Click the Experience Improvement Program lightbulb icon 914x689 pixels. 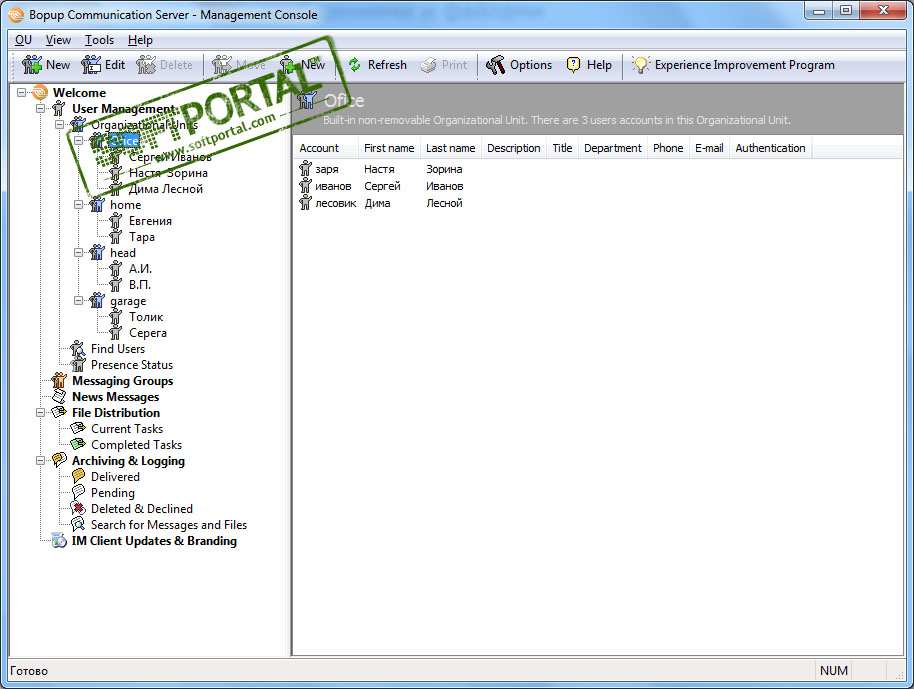point(641,65)
